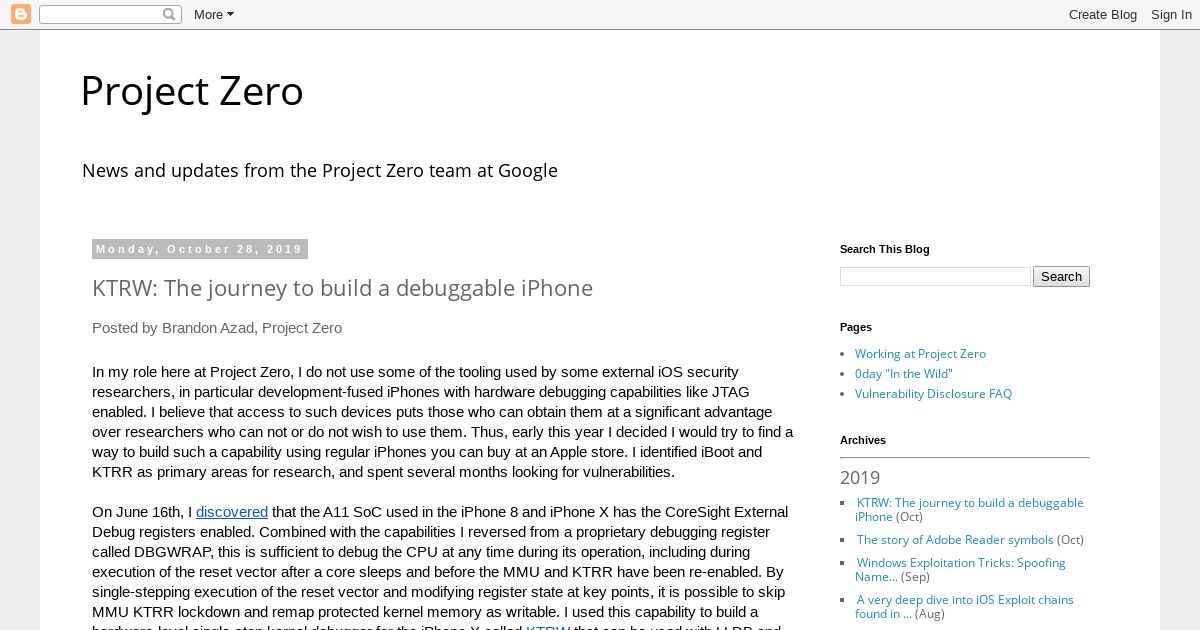Click the Archives sidebar heading
This screenshot has height=630, width=1200.
tap(863, 440)
